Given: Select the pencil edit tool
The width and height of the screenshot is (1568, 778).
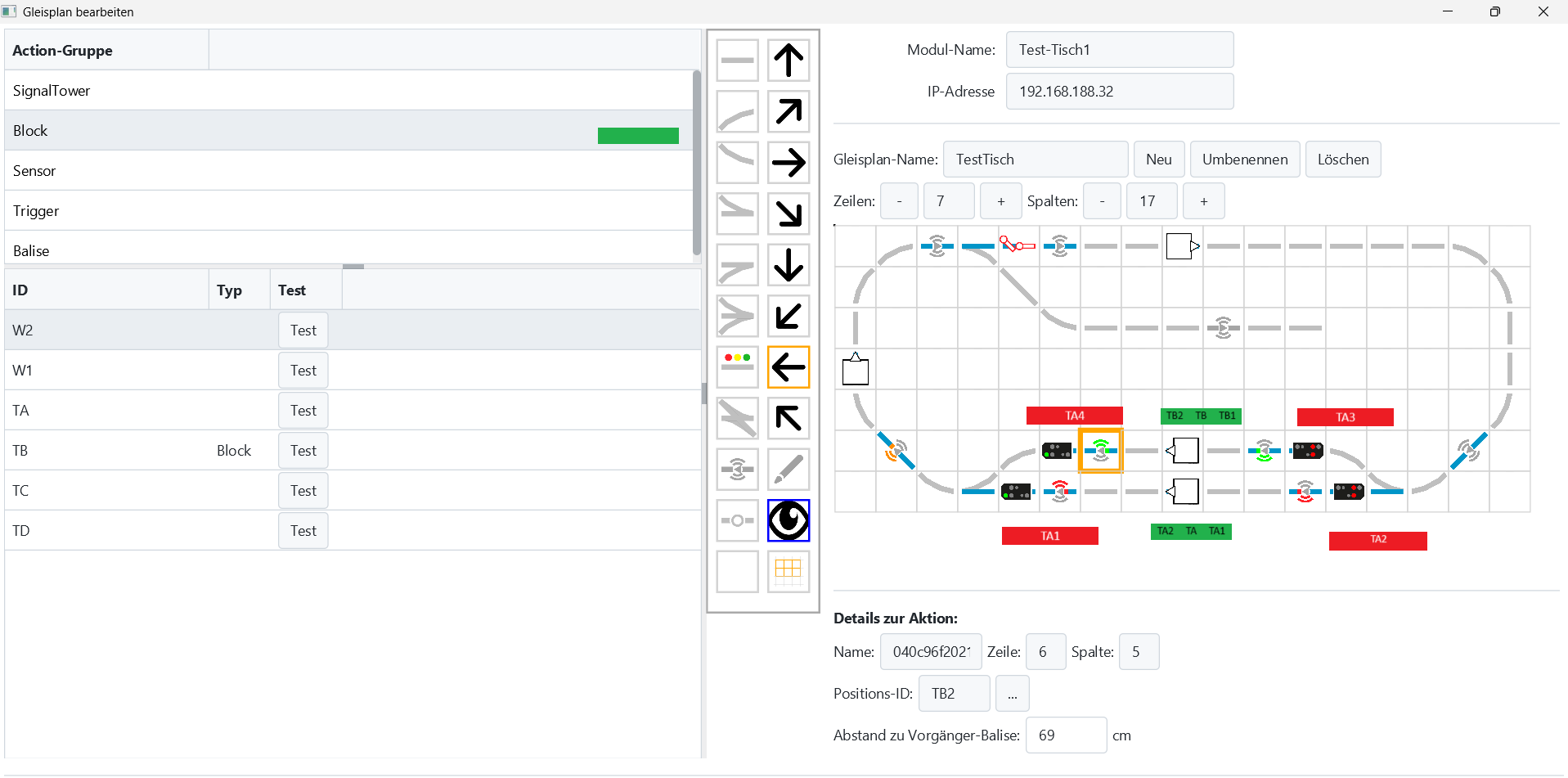Looking at the screenshot, I should coord(788,469).
